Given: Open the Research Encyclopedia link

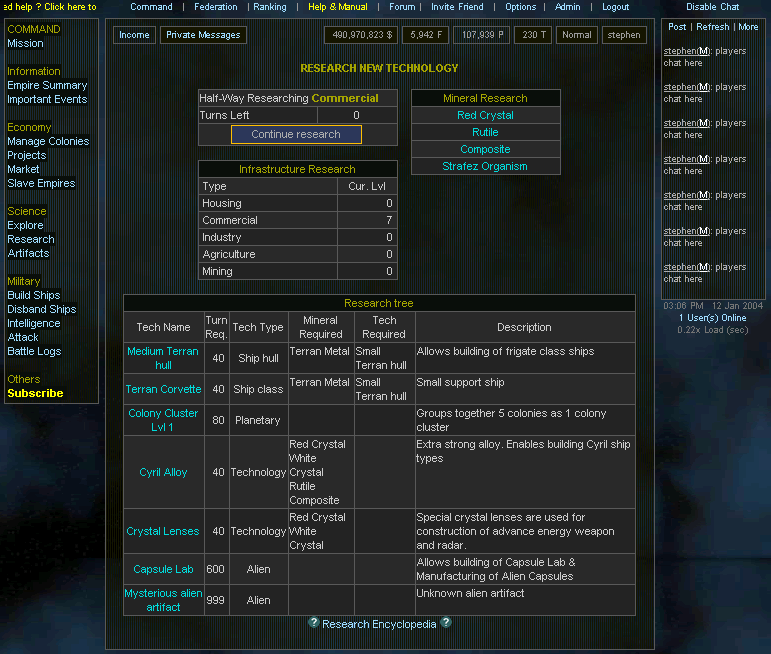Looking at the screenshot, I should pos(379,624).
